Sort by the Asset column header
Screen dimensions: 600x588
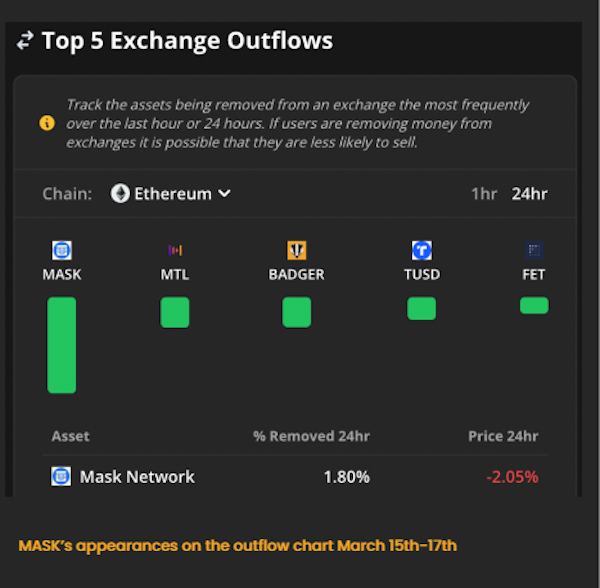(70, 436)
